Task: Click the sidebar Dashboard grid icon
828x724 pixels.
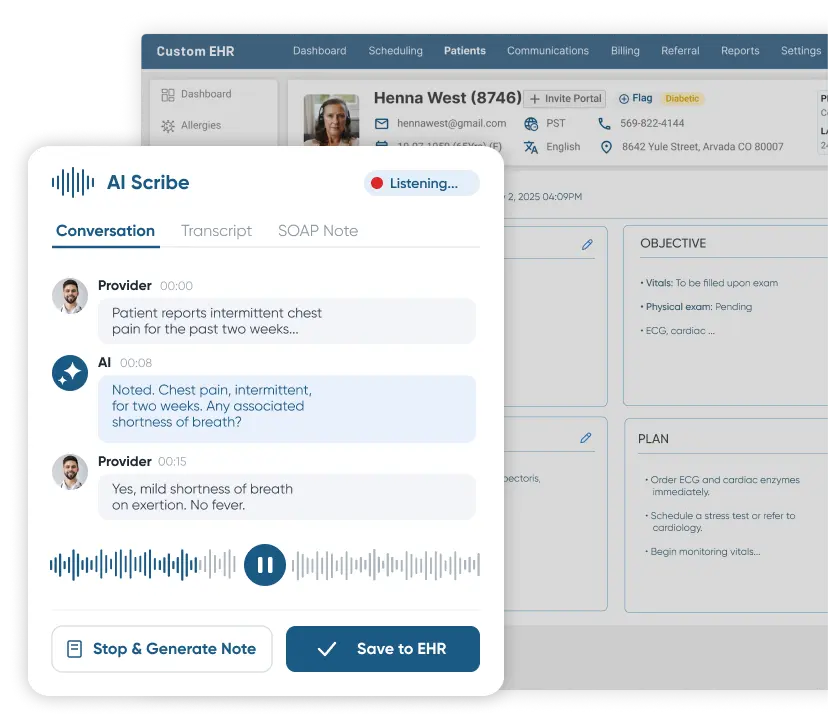Action: [x=168, y=95]
